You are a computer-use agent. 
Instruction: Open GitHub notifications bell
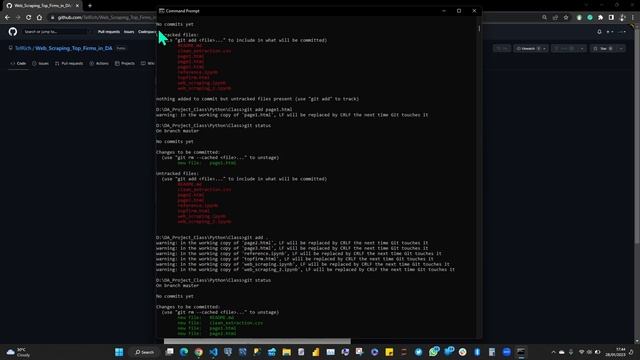[x=599, y=32]
